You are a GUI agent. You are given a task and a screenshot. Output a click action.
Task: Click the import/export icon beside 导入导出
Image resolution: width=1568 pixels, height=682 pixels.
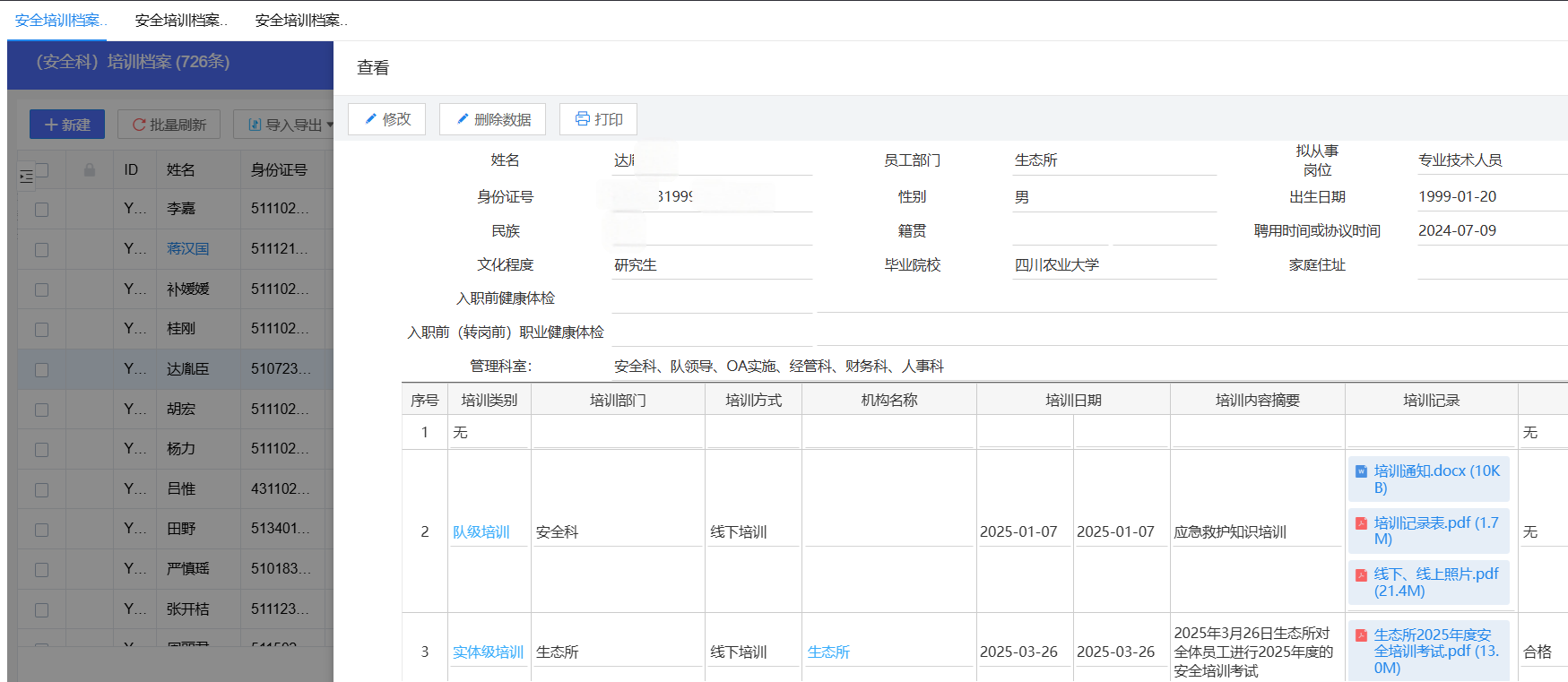pyautogui.click(x=255, y=125)
